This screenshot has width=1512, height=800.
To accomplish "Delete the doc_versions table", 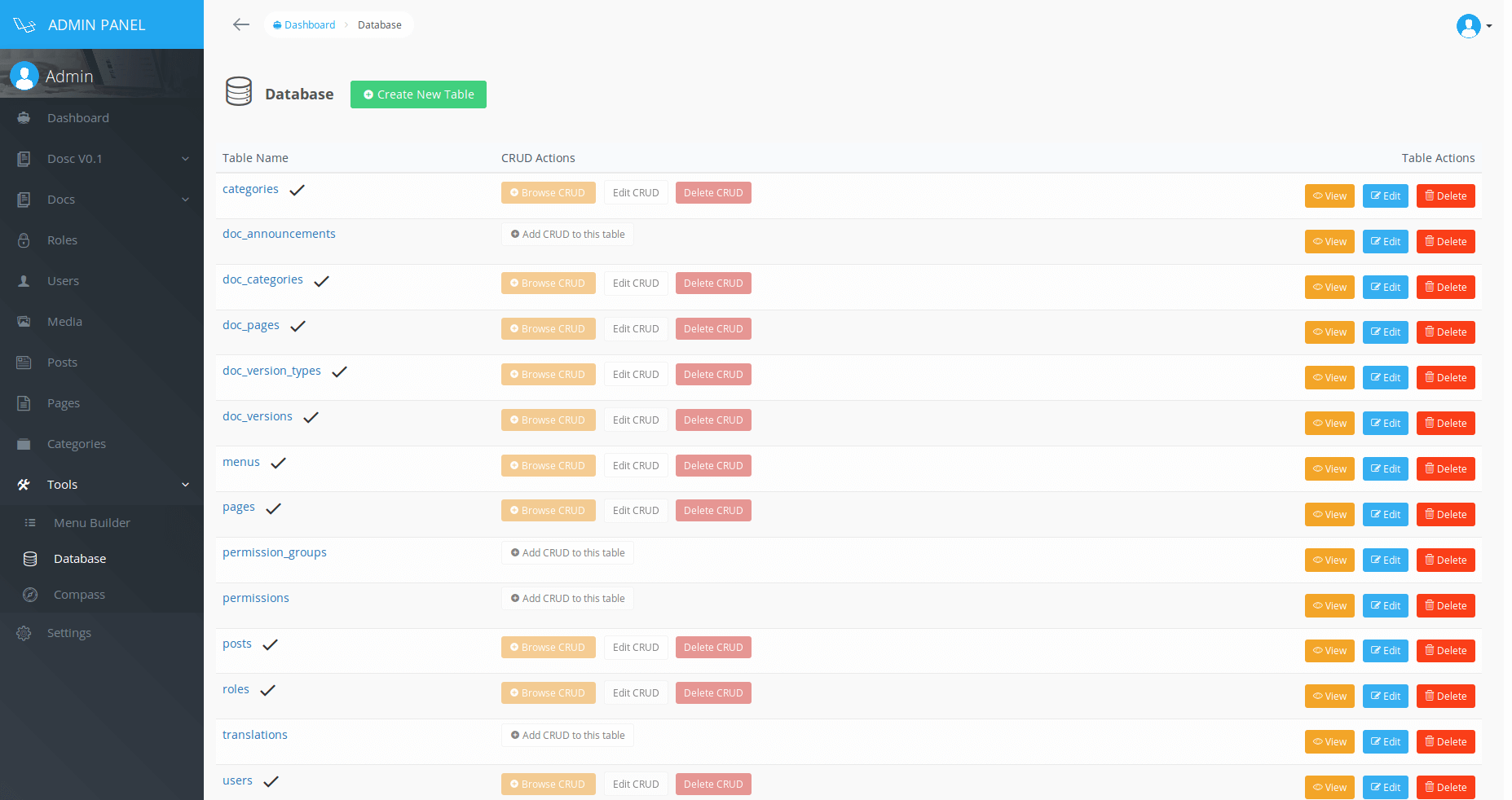I will pyautogui.click(x=1446, y=424).
